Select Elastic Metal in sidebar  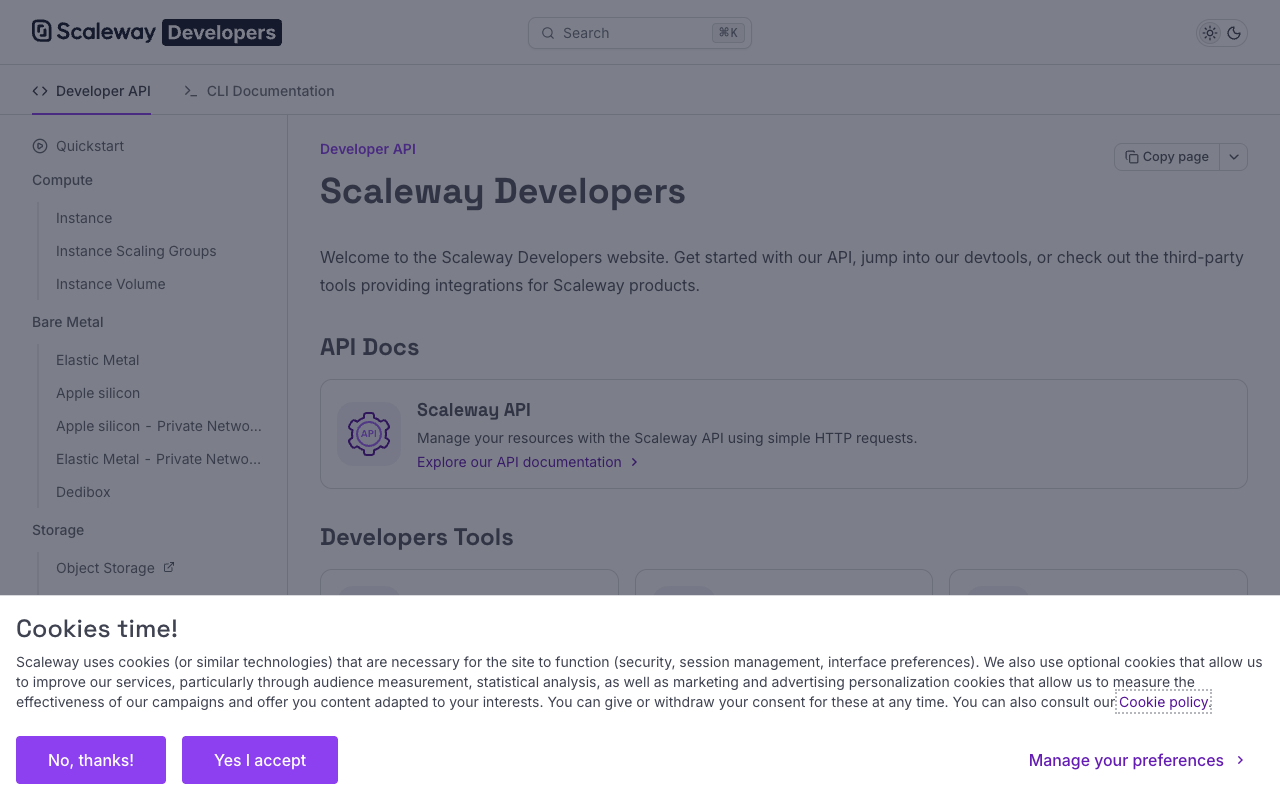[x=98, y=360]
